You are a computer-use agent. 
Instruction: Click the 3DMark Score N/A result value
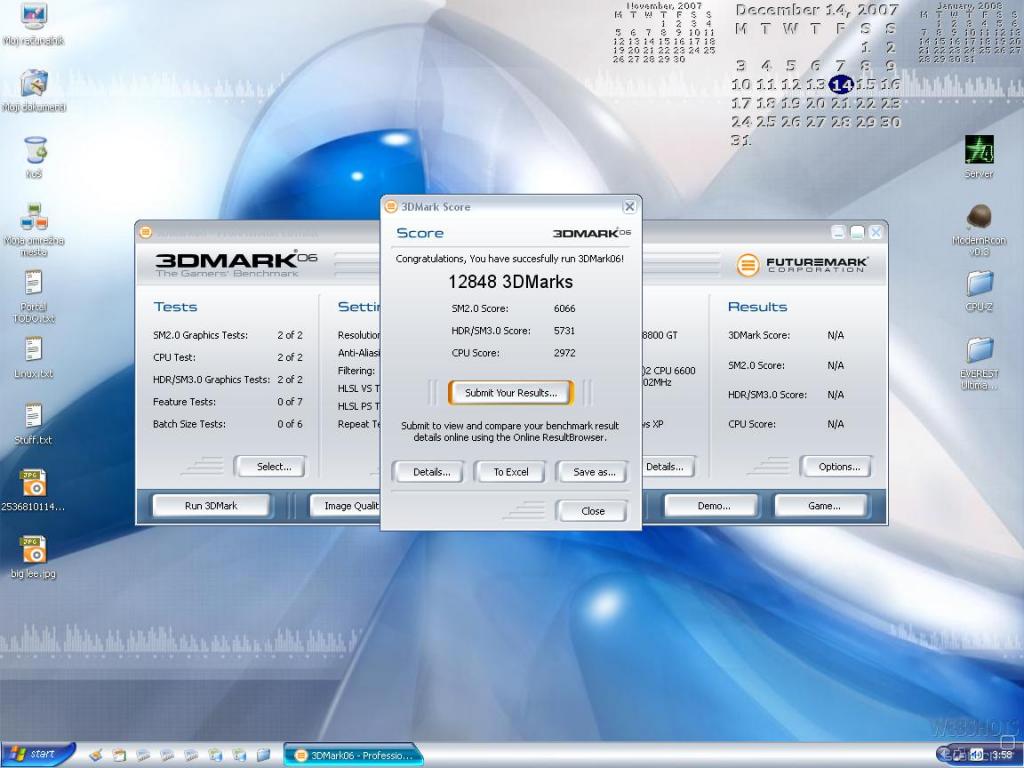click(x=835, y=335)
